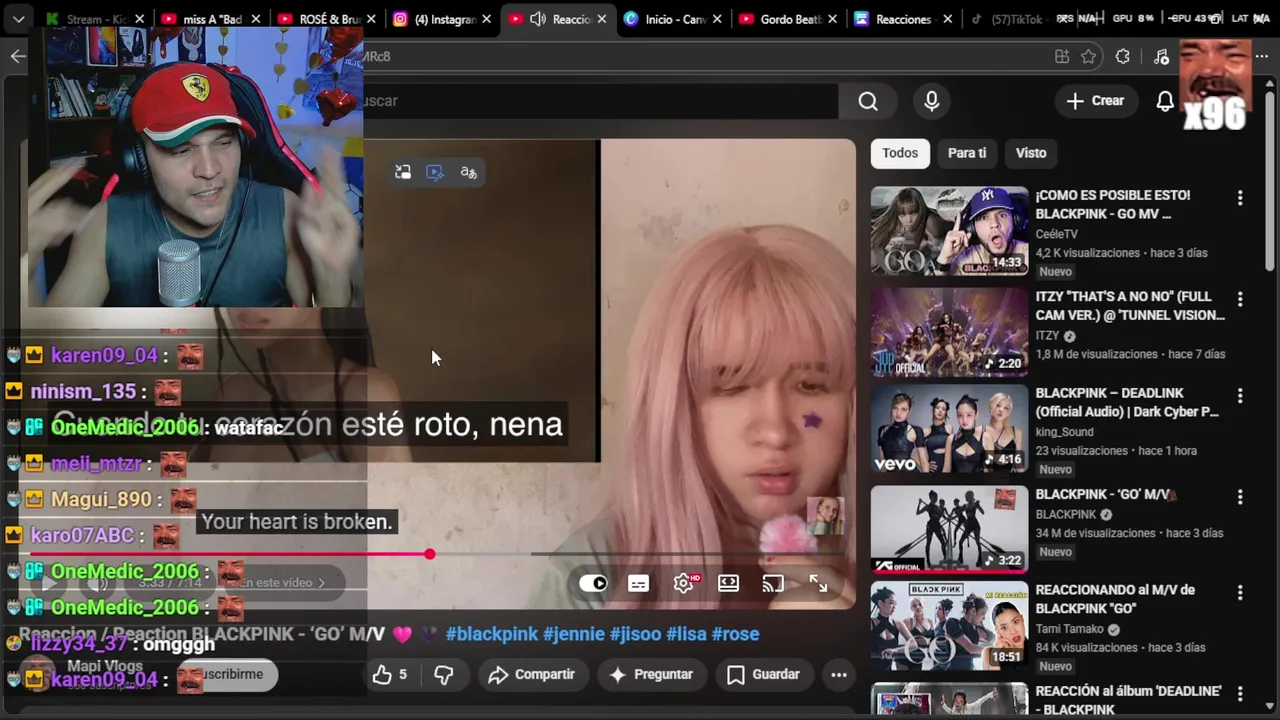This screenshot has width=1280, height=720.
Task: Click the YouTube Buscar search field
Action: (x=600, y=101)
